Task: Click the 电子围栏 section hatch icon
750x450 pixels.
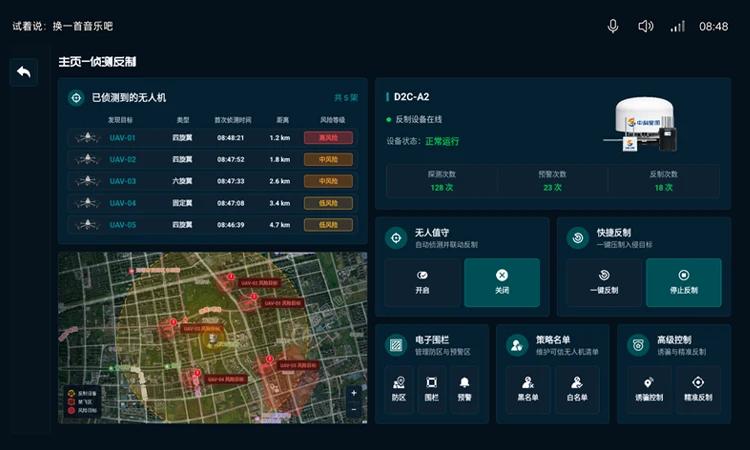Action: pyautogui.click(x=396, y=345)
